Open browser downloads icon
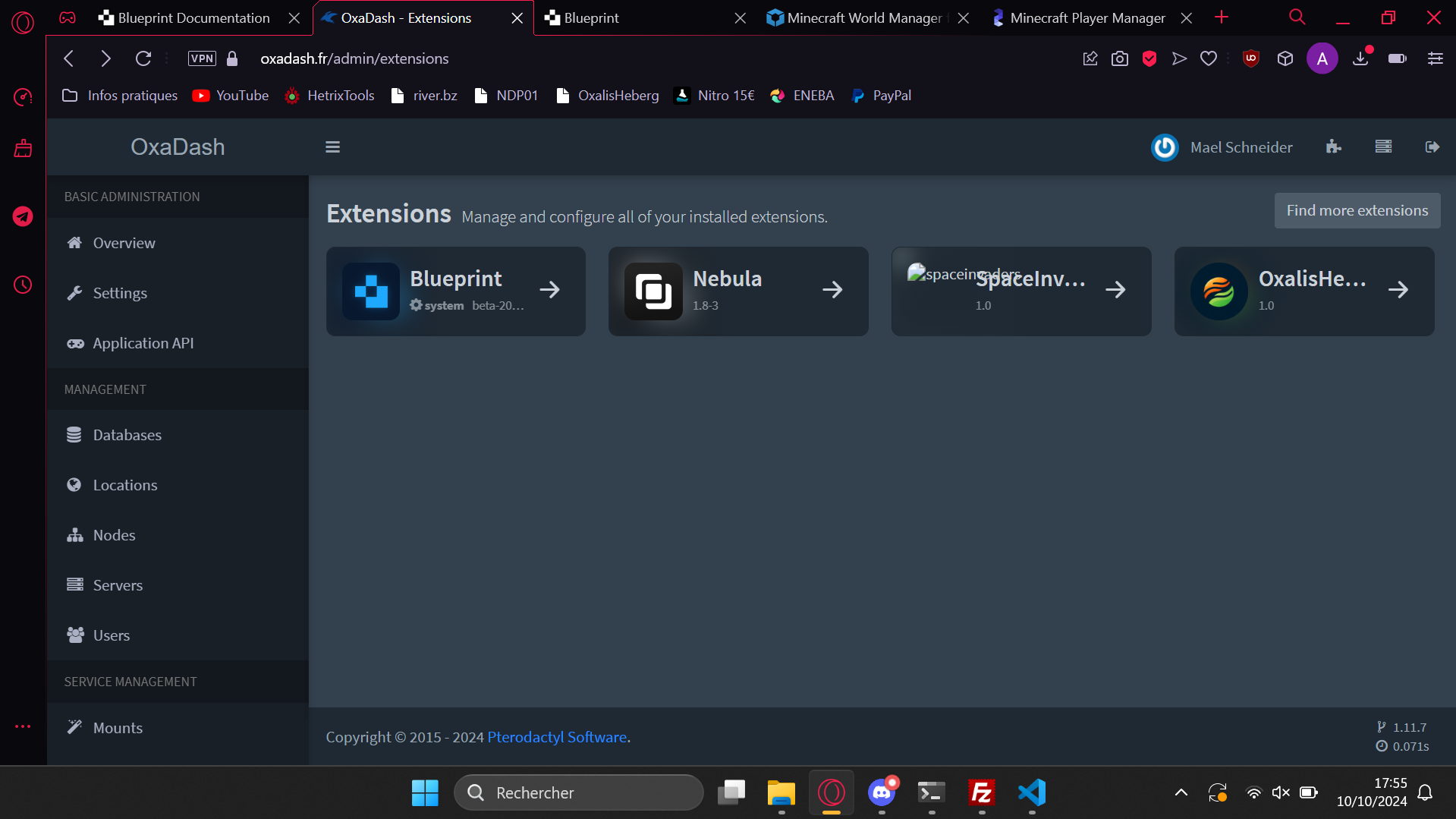This screenshot has height=819, width=1456. pos(1360,58)
